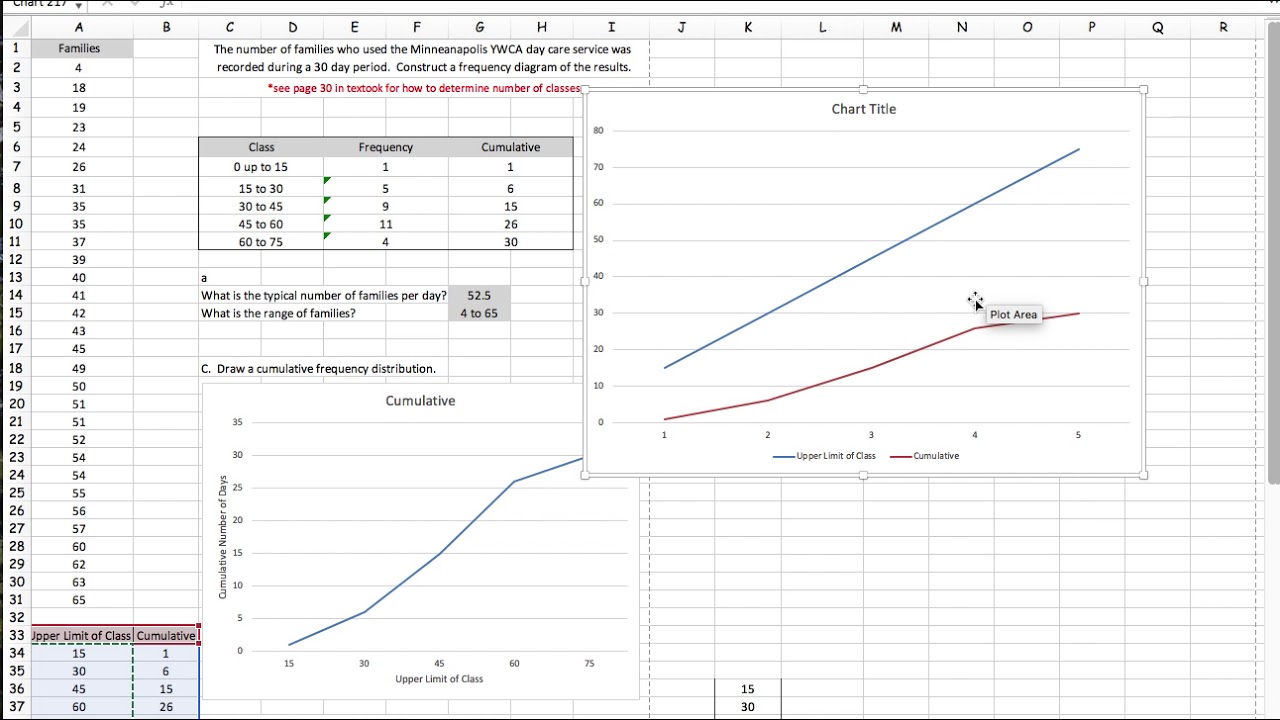Select the cell containing 65 in column A

pyautogui.click(x=79, y=600)
